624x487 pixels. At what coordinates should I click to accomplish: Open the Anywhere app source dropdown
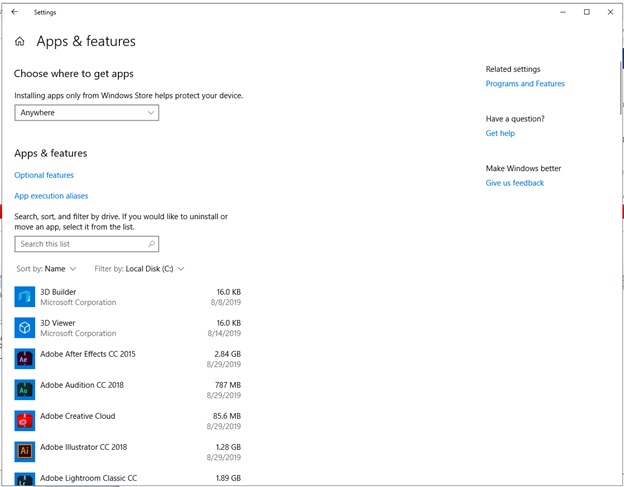(87, 113)
